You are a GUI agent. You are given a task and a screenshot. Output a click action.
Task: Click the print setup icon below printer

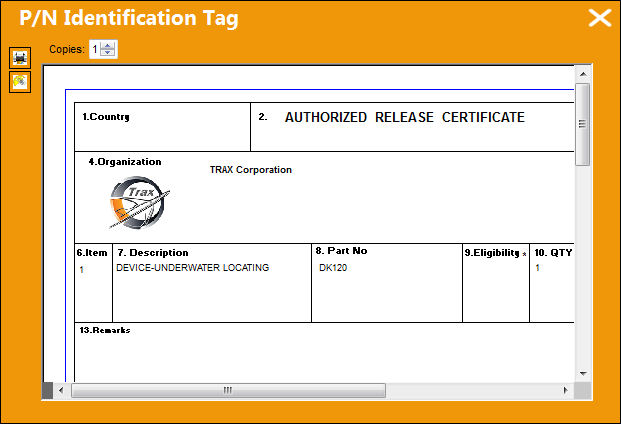pos(20,82)
